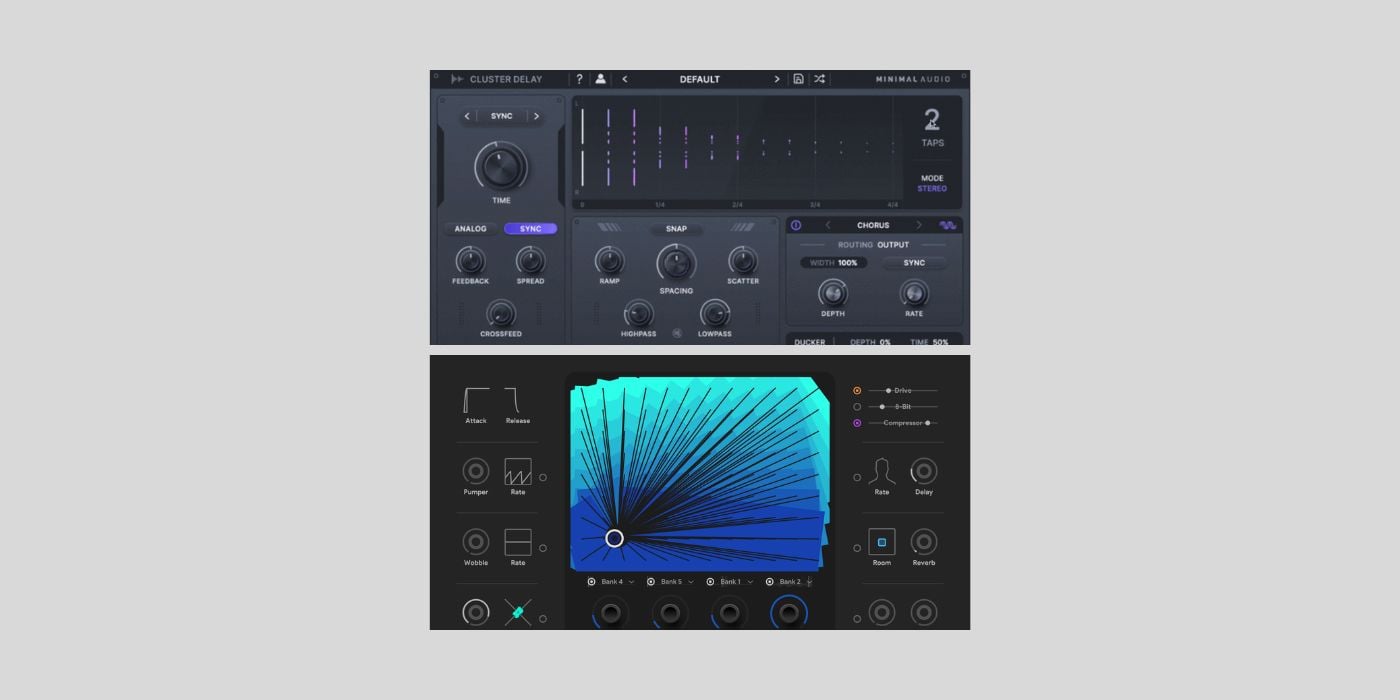Image resolution: width=1400 pixels, height=700 pixels.
Task: Switch to ANALOG mode
Action: coord(470,229)
